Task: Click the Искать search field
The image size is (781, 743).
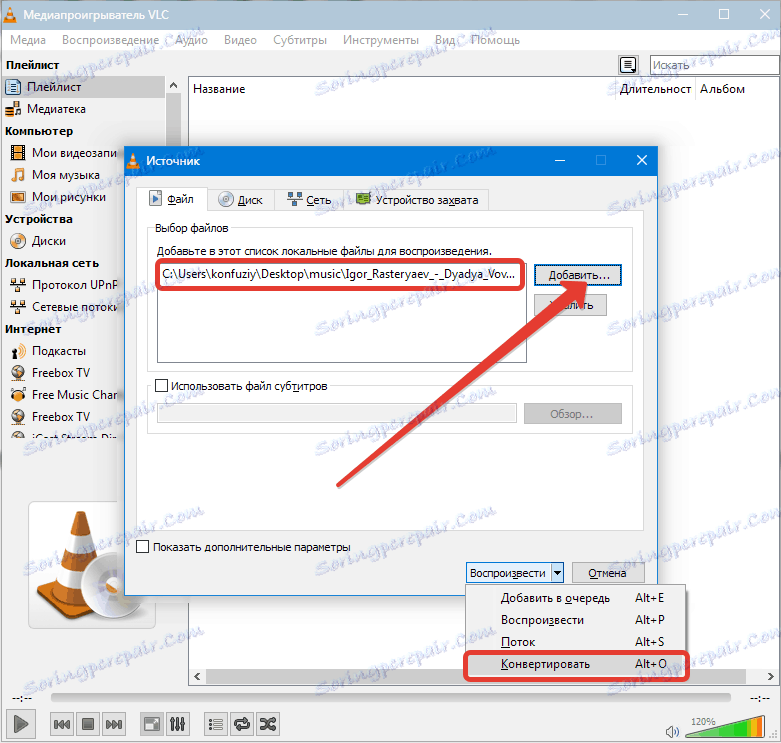Action: [x=714, y=65]
